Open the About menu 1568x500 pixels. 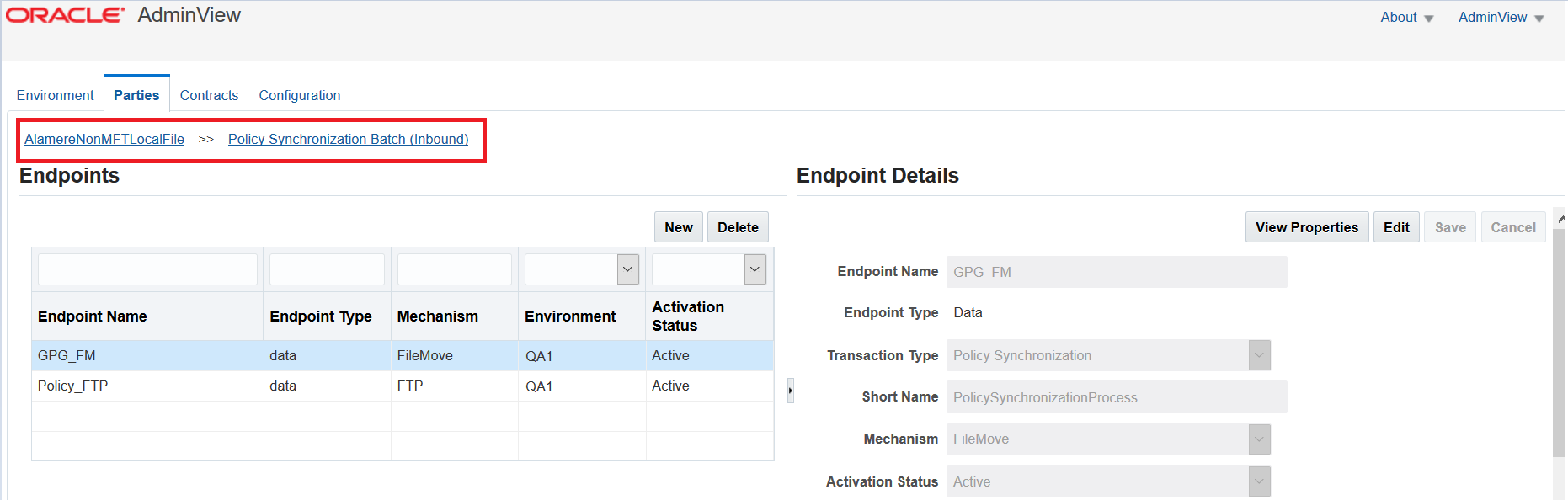[x=1406, y=18]
